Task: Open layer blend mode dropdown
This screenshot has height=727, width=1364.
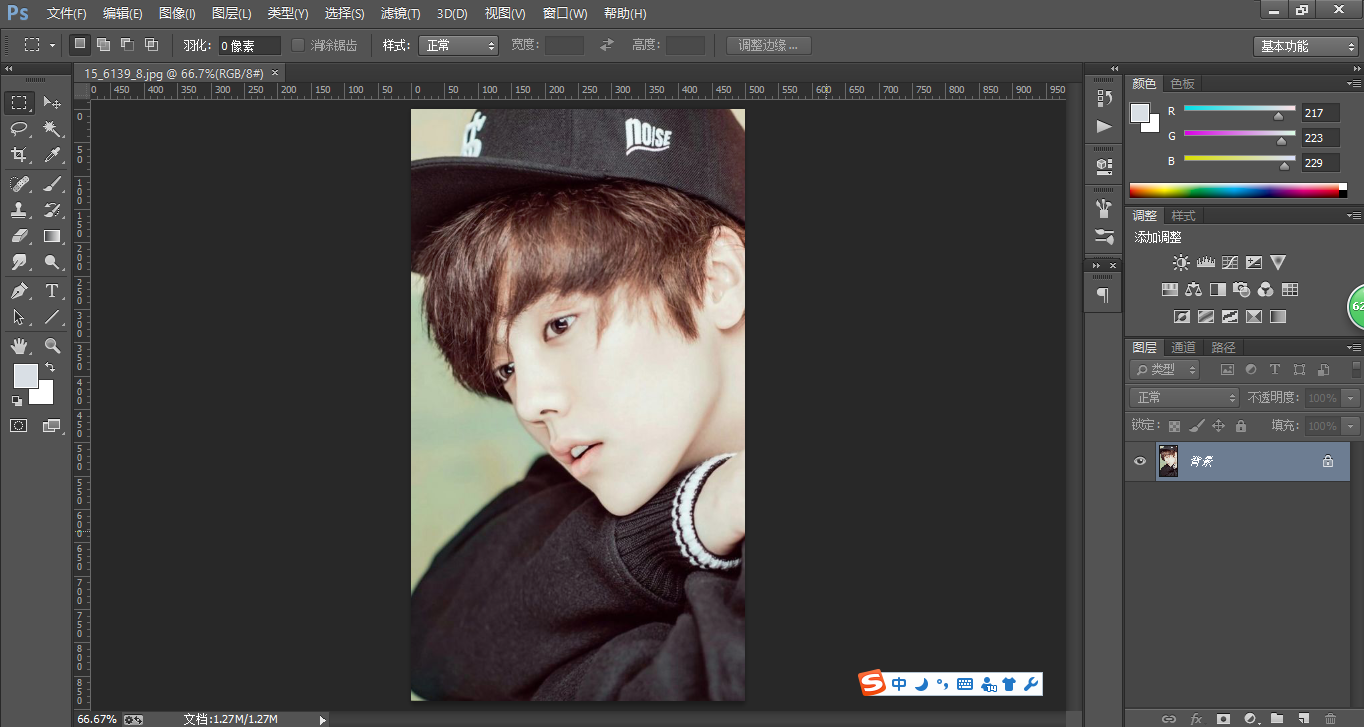Action: (1184, 398)
